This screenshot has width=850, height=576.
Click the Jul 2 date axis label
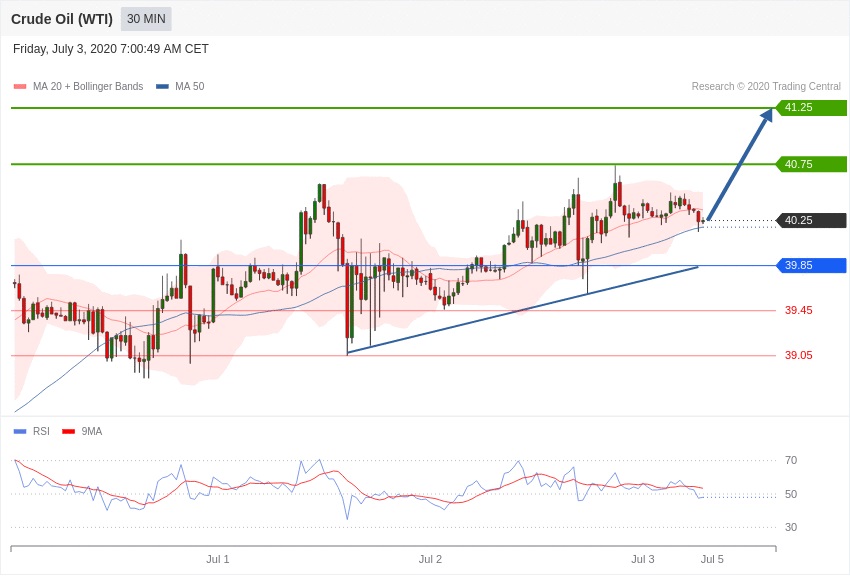coord(430,559)
